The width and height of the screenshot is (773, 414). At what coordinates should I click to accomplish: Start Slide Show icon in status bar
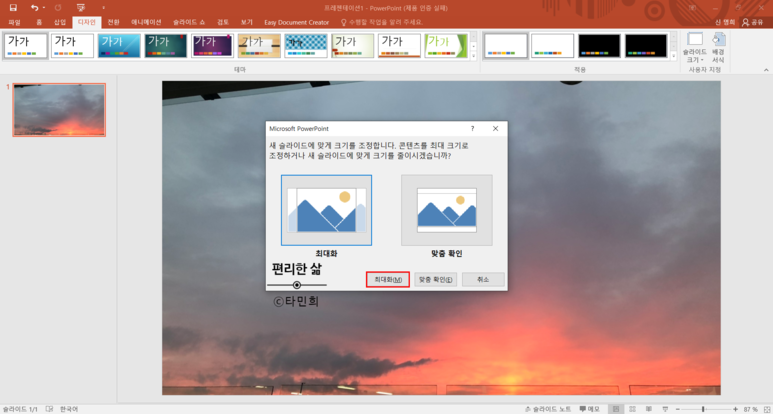point(666,409)
